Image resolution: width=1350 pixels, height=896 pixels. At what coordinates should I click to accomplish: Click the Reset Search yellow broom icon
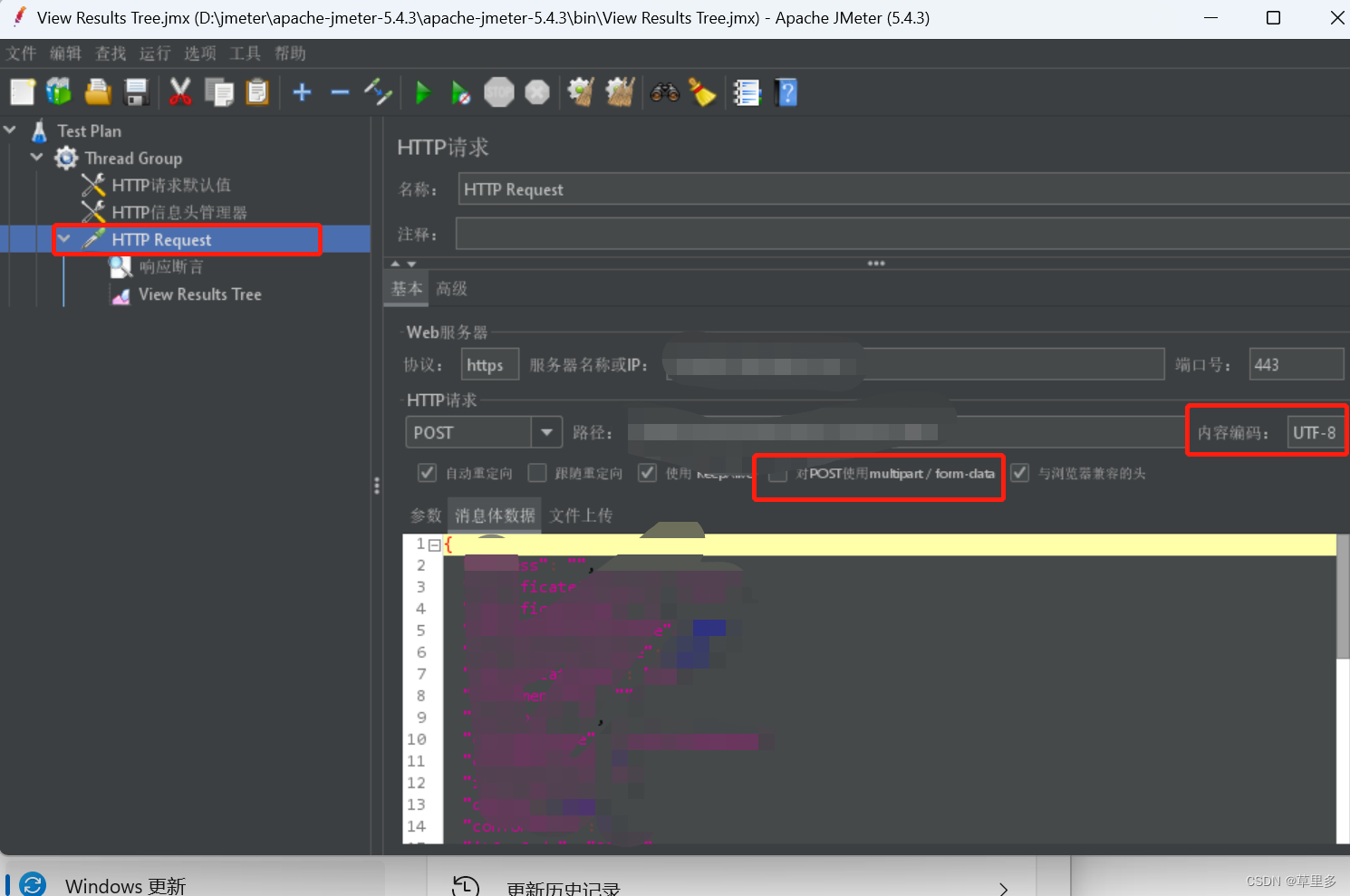pos(702,92)
